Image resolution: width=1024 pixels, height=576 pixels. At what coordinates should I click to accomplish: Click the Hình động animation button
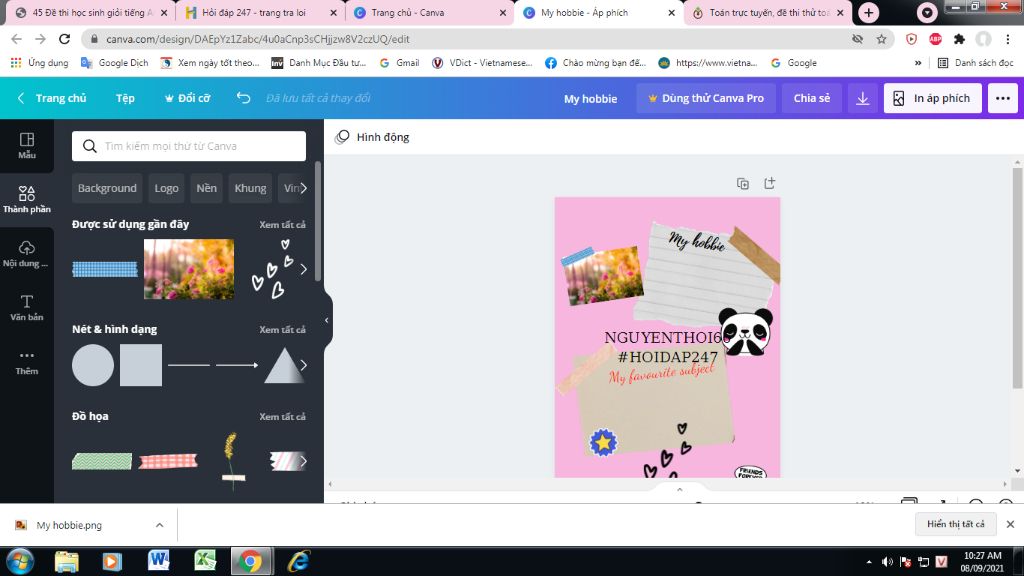pyautogui.click(x=372, y=137)
